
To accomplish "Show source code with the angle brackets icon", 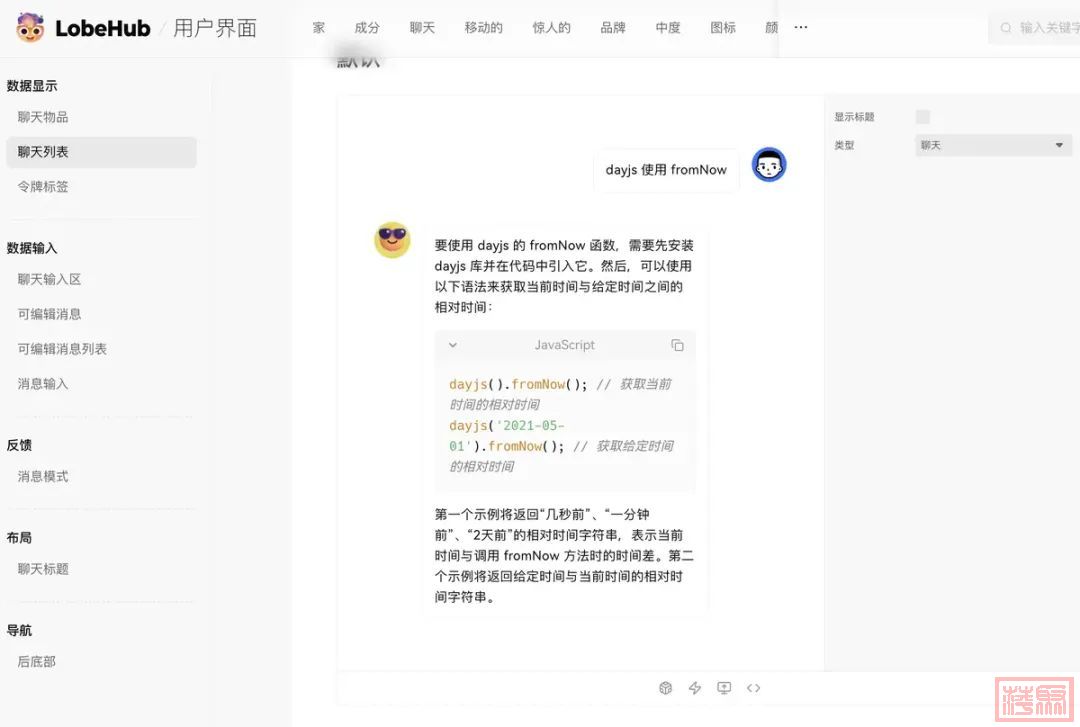I will coord(754,688).
